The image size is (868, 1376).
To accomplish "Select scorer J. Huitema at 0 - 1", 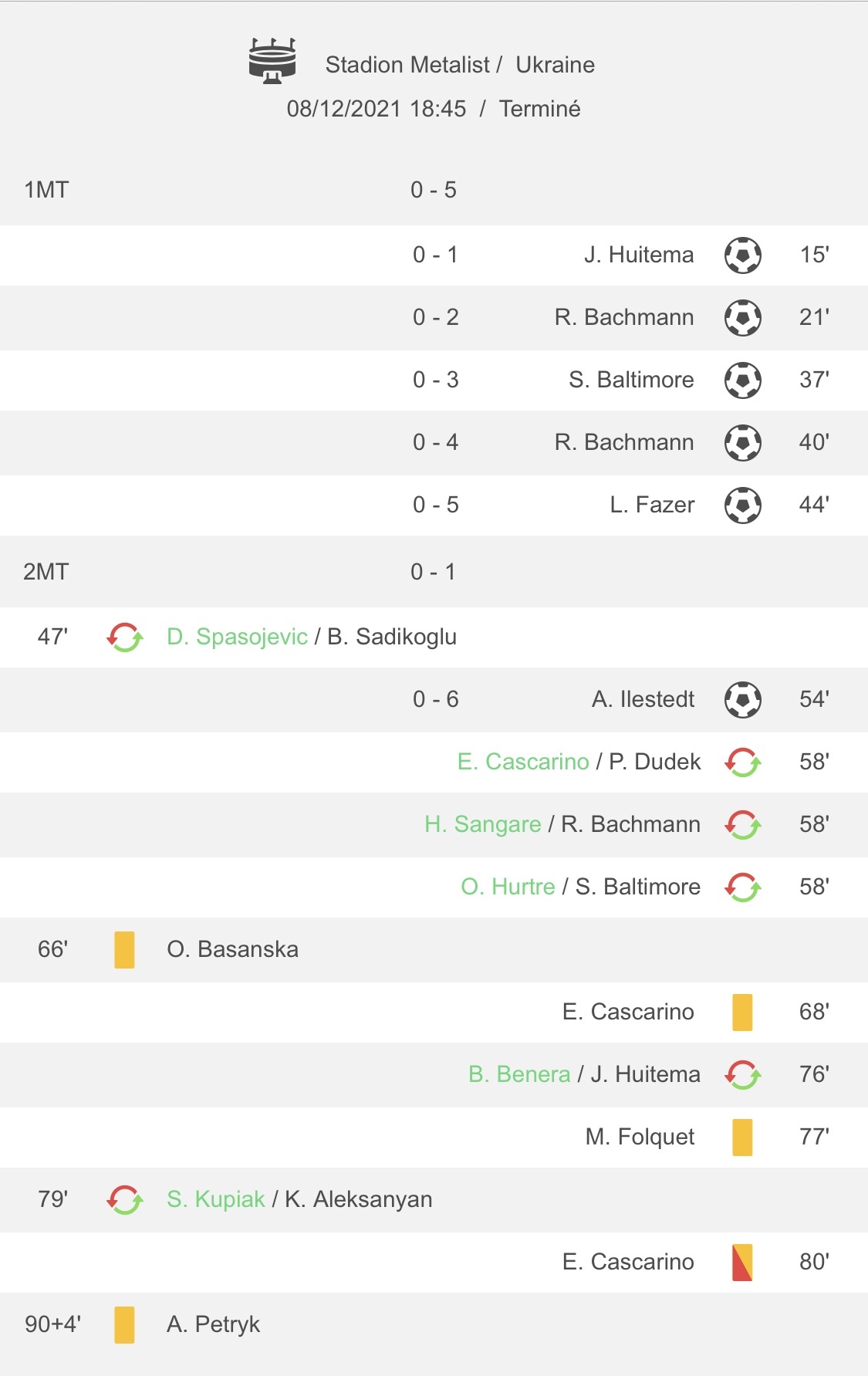I will tap(638, 255).
